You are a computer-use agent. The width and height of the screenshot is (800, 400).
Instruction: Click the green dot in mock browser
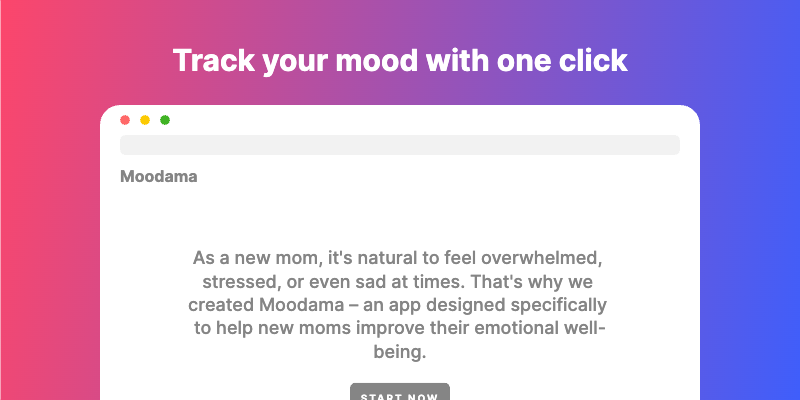coord(165,120)
